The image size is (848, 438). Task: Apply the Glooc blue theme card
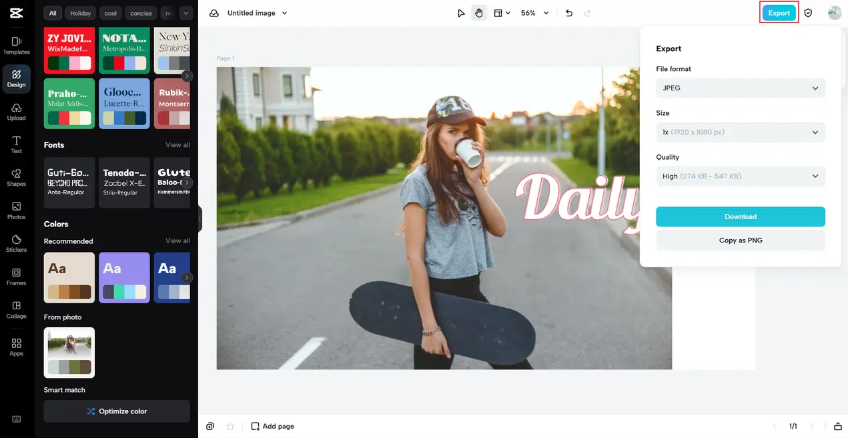click(x=124, y=103)
